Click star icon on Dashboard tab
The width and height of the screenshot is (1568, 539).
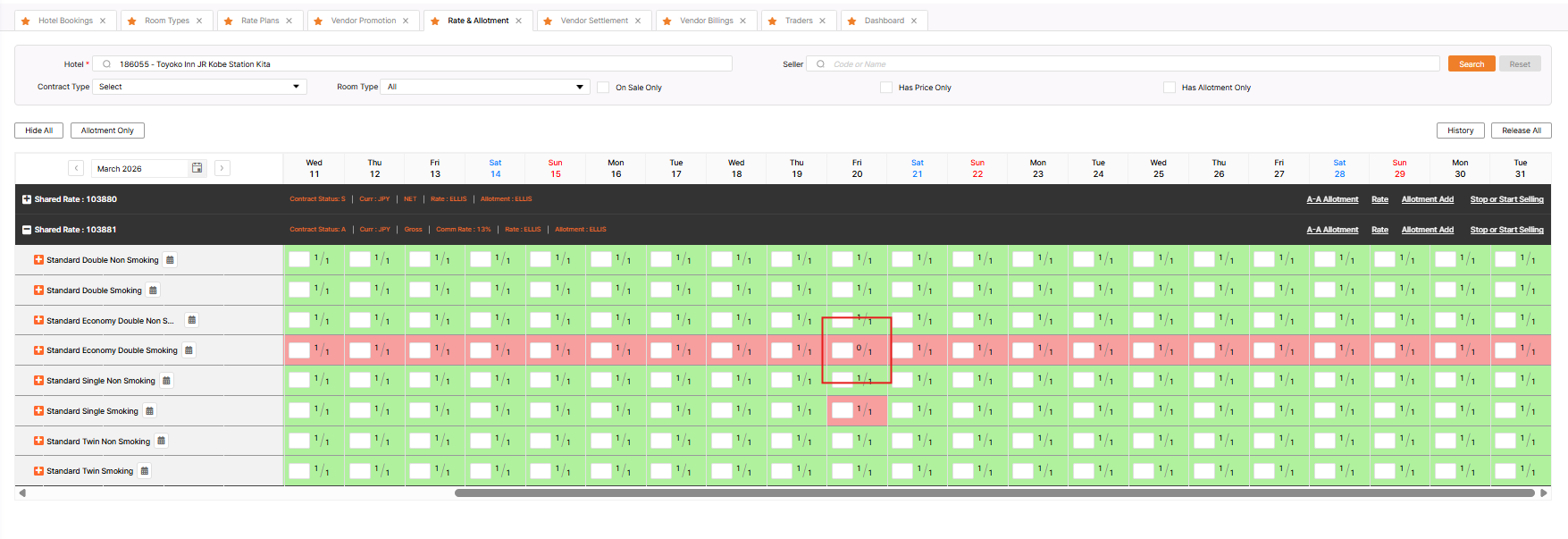(852, 21)
